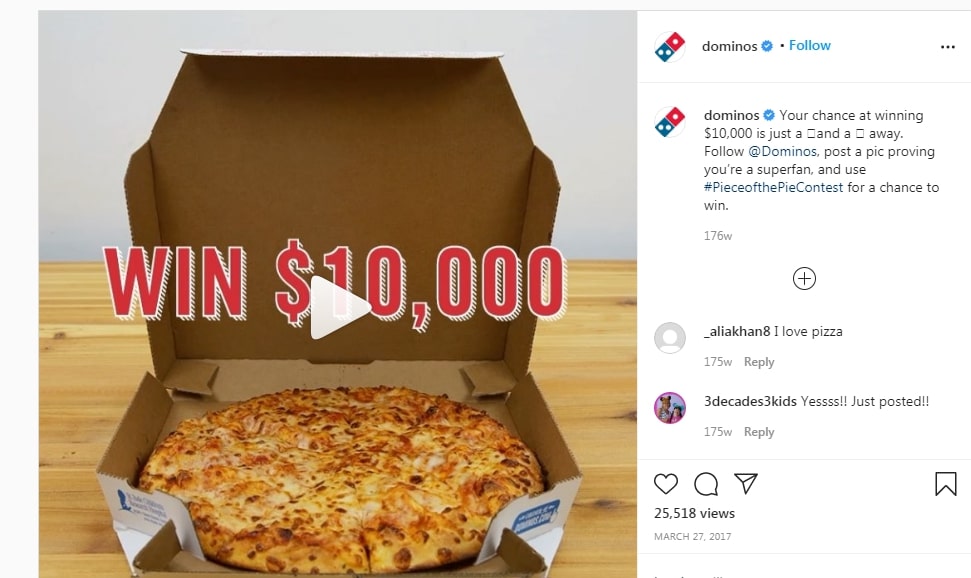
Task: Open the March 27, 2017 timestamp
Action: tap(692, 536)
